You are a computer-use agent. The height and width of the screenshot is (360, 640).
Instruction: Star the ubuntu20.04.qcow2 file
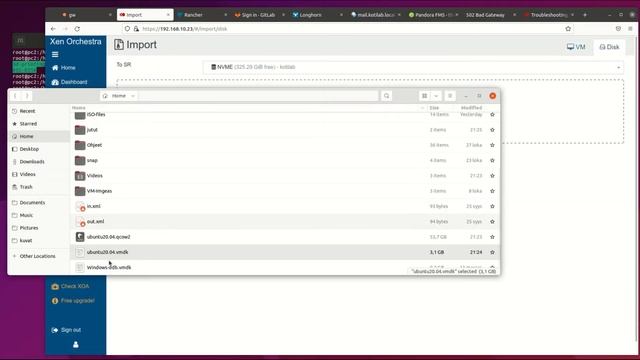(x=492, y=237)
